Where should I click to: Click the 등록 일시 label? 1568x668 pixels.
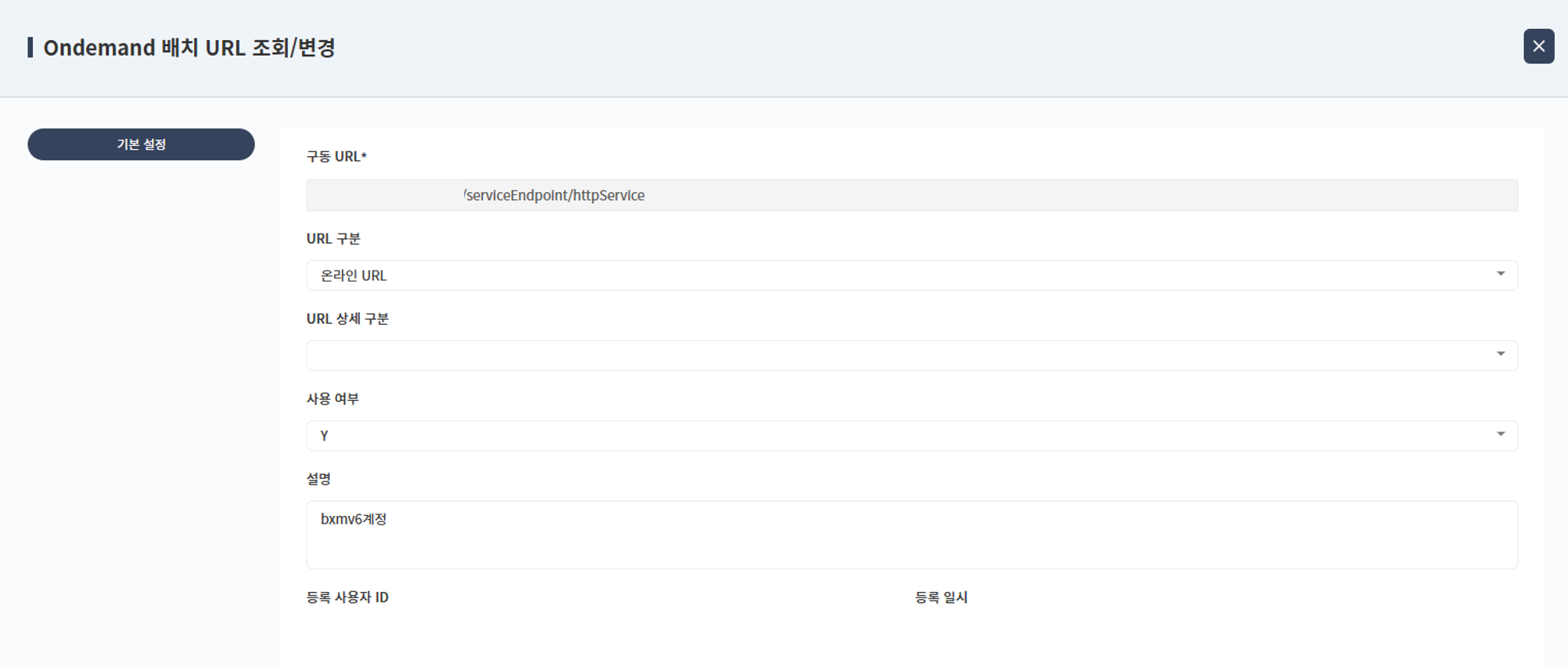point(941,597)
